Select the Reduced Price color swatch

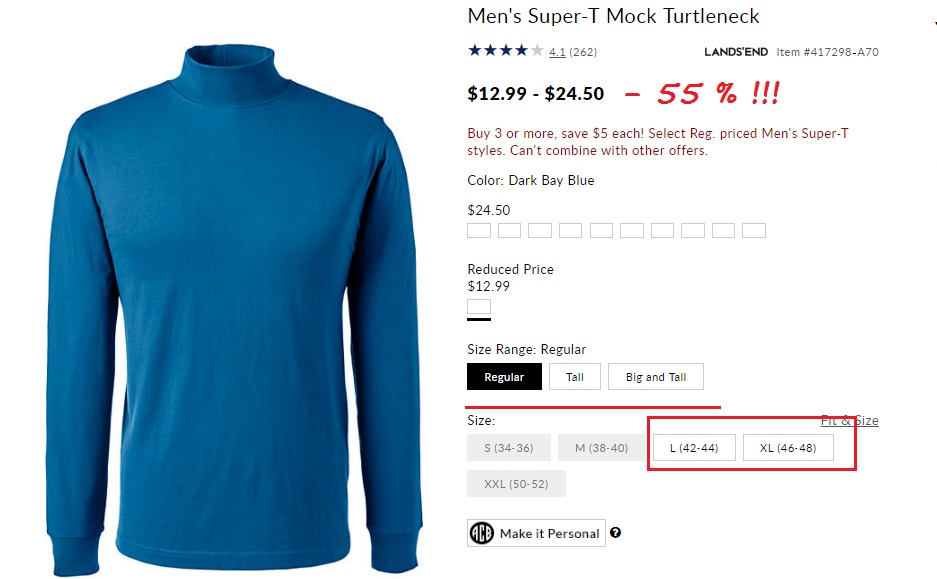coord(479,307)
